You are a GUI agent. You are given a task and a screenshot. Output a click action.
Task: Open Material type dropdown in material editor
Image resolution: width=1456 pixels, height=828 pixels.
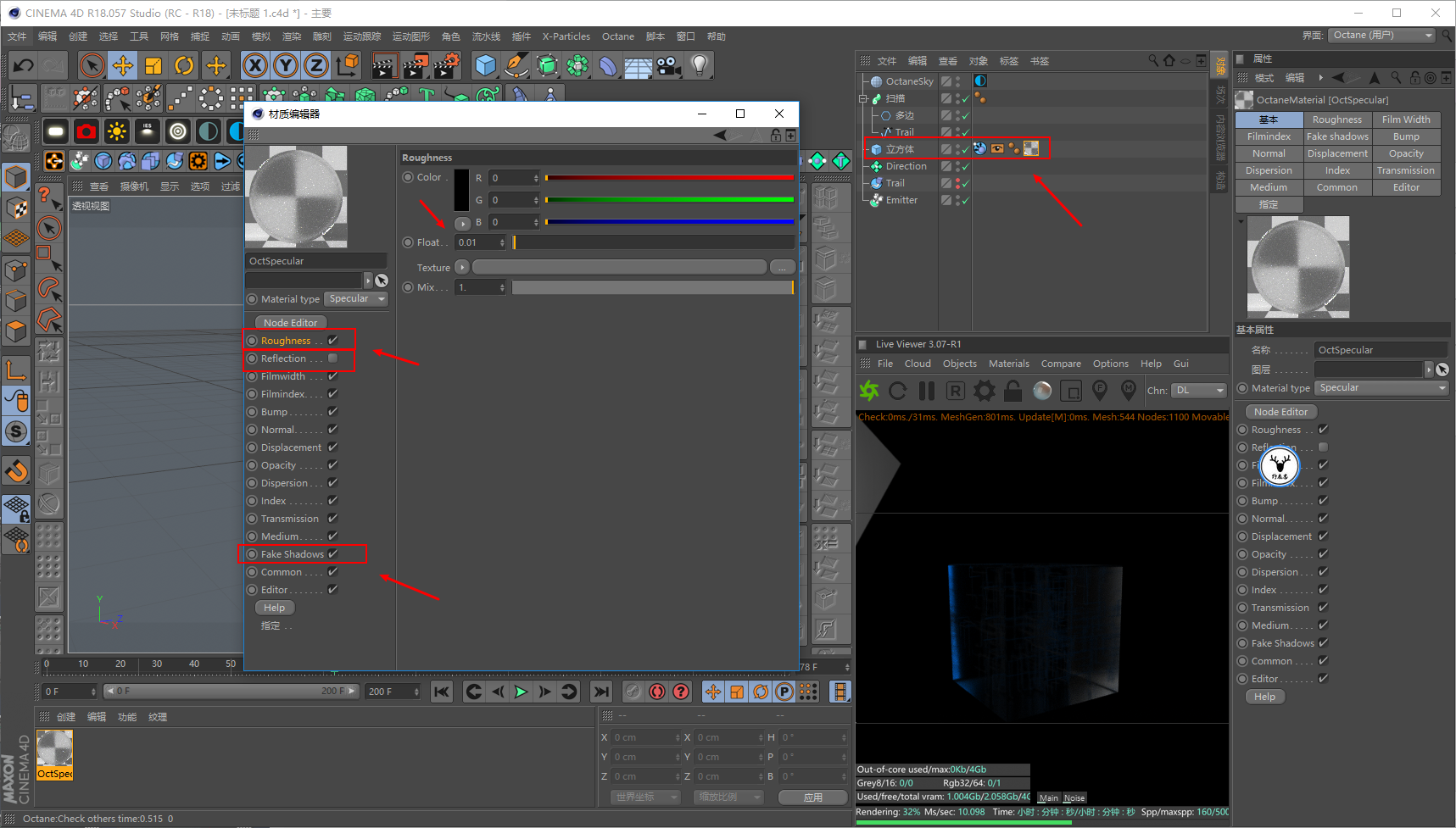tap(357, 299)
